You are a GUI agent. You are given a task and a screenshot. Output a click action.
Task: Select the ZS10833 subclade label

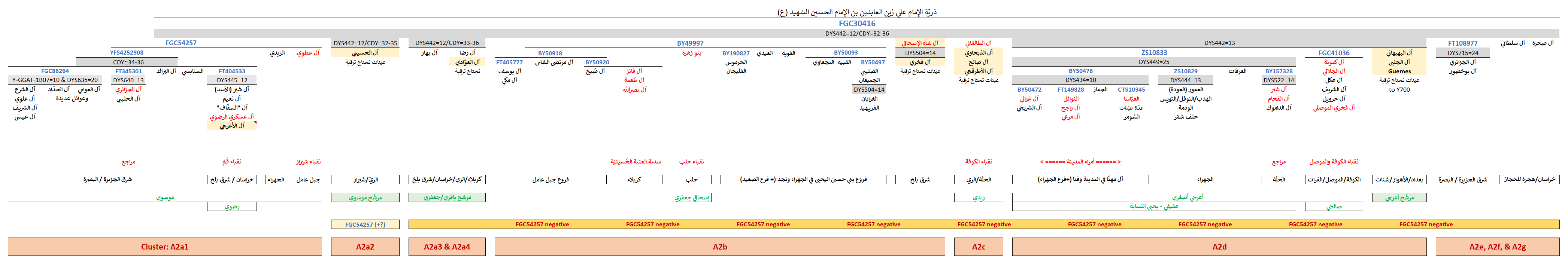pos(1153,53)
